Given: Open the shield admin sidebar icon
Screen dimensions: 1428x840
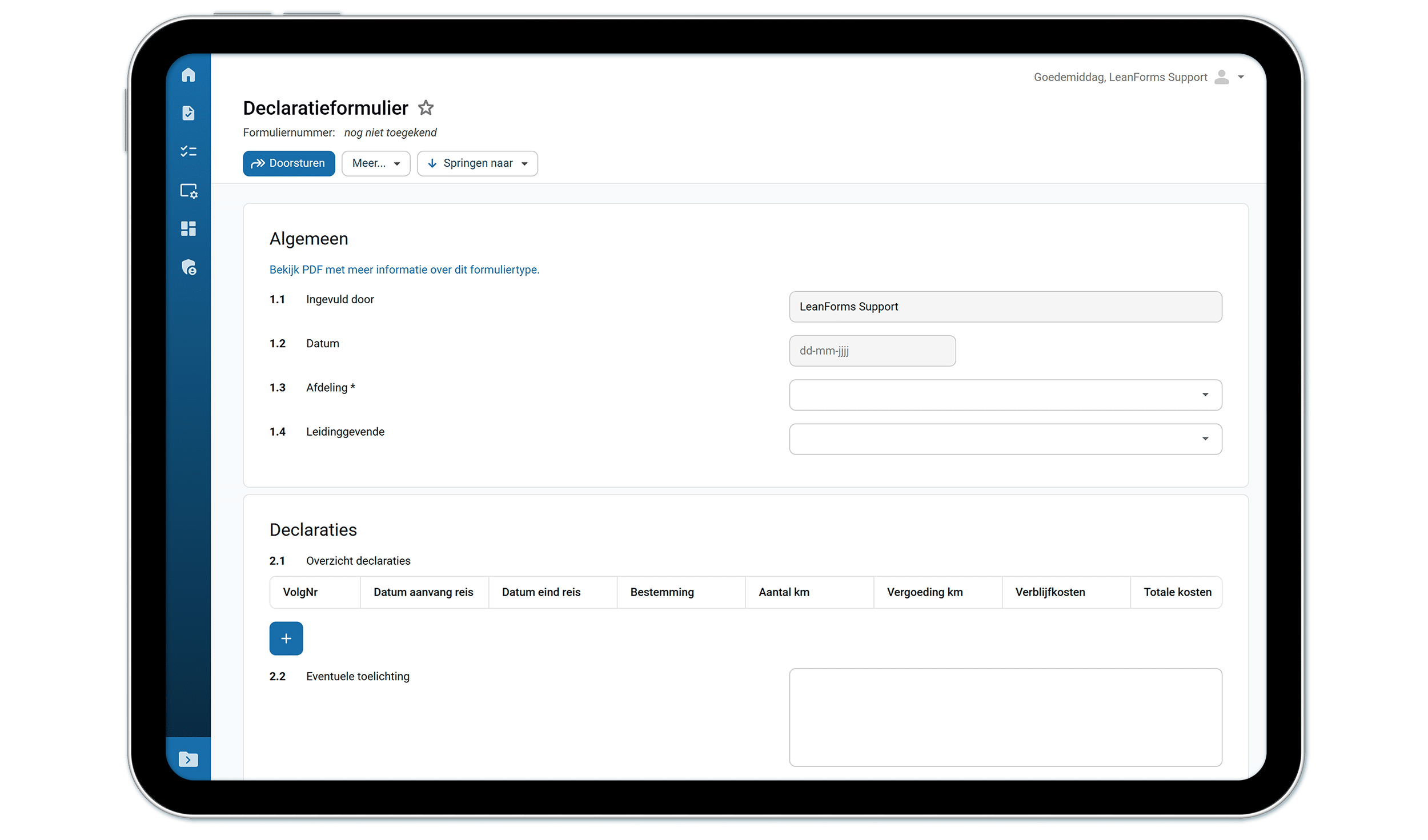Looking at the screenshot, I should pyautogui.click(x=188, y=267).
